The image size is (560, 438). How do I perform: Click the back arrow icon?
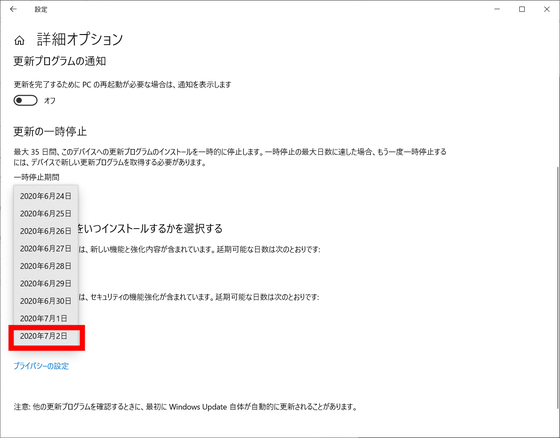tap(14, 9)
